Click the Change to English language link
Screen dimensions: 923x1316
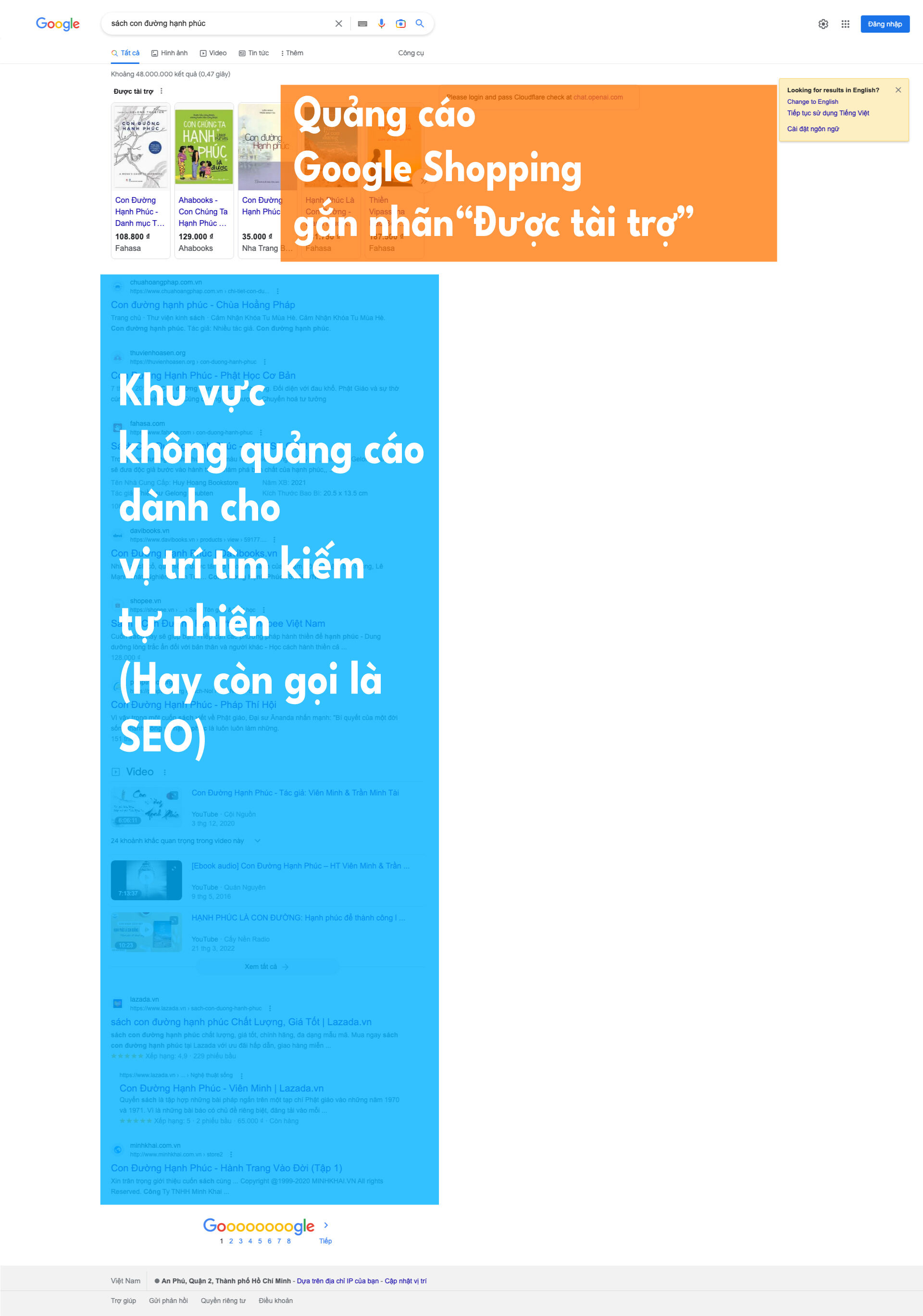[811, 101]
